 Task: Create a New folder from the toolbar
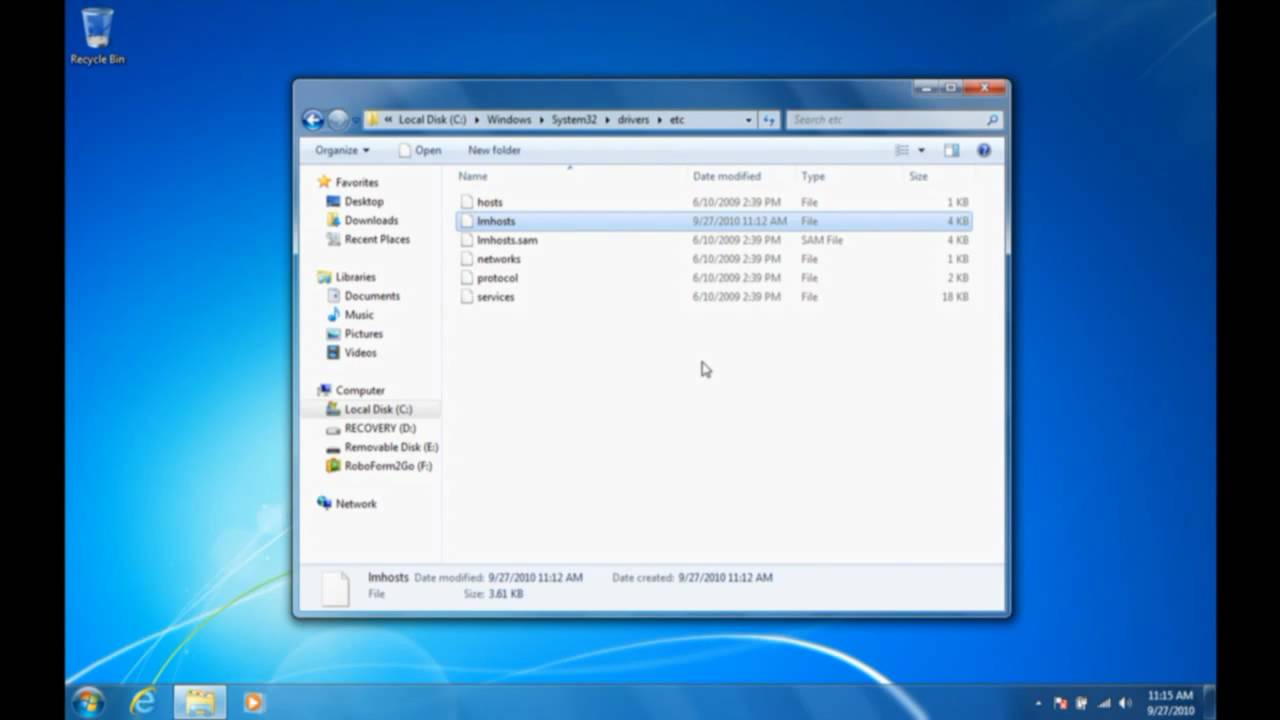tap(494, 150)
